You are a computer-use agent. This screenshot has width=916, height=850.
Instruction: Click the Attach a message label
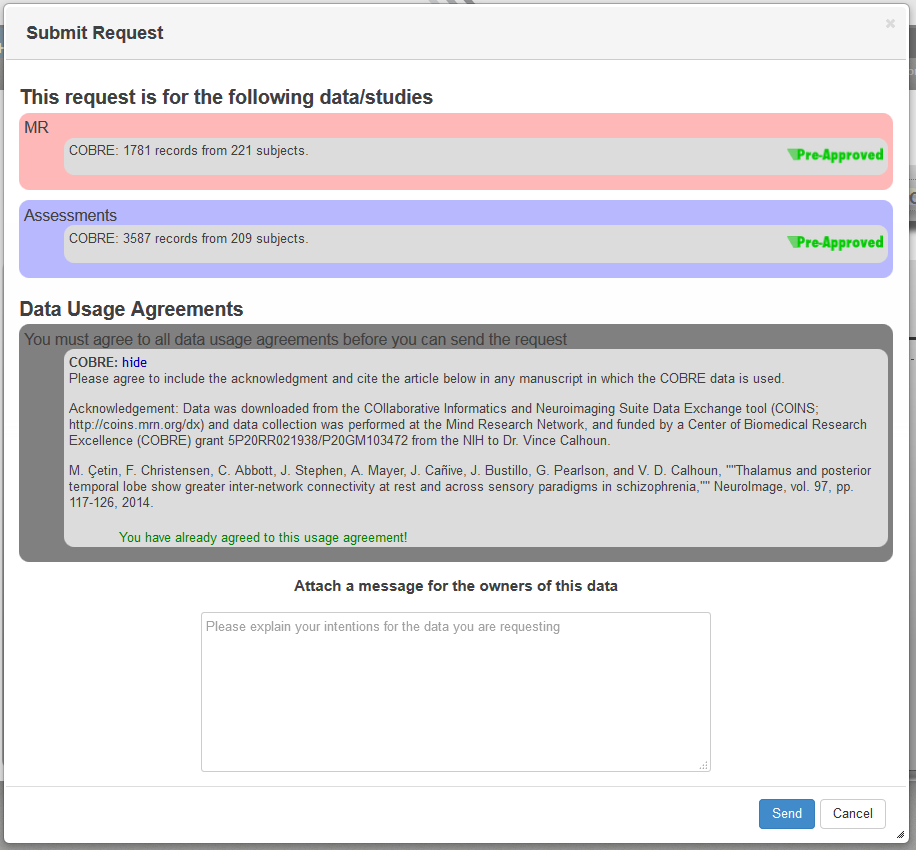[455, 585]
